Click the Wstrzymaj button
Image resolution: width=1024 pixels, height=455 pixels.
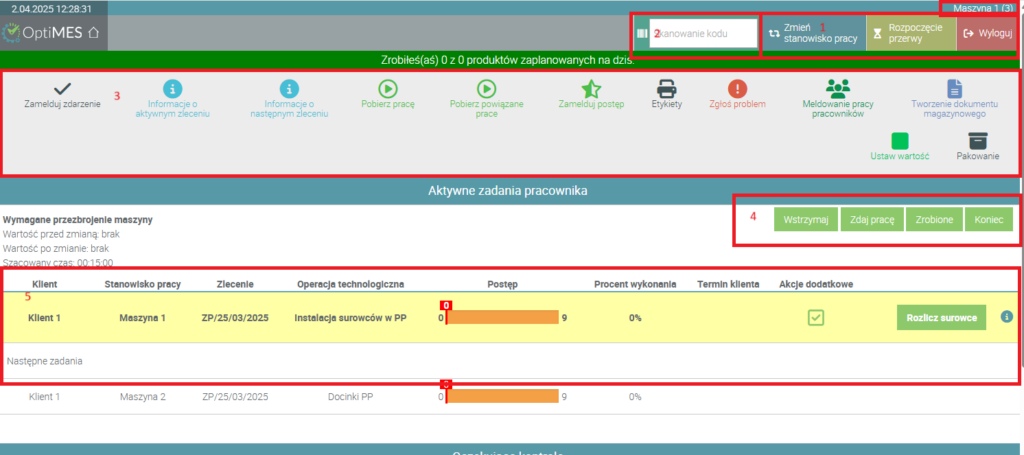pyautogui.click(x=805, y=219)
